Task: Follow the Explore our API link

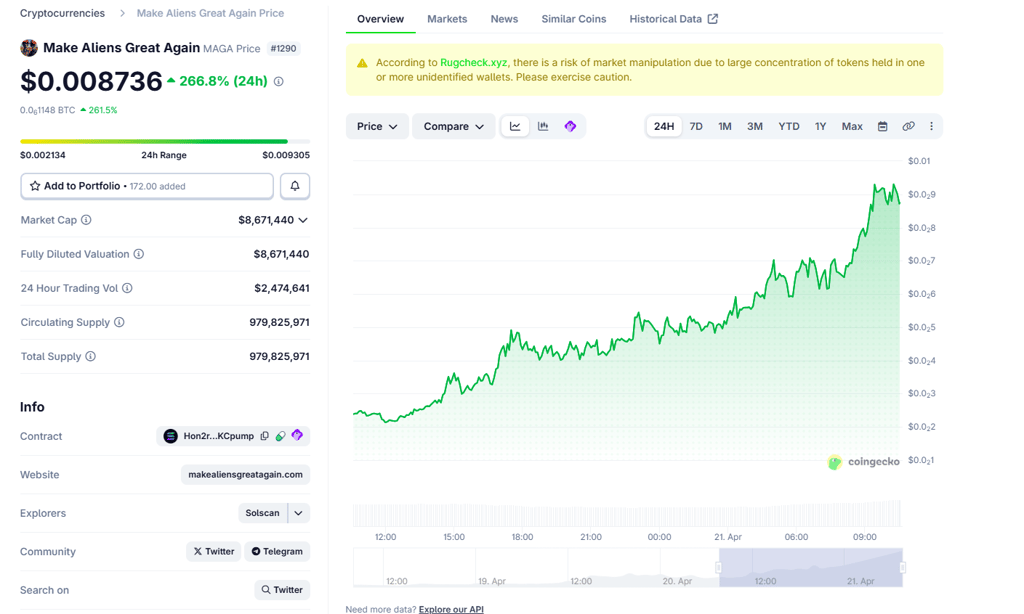Action: 451,609
